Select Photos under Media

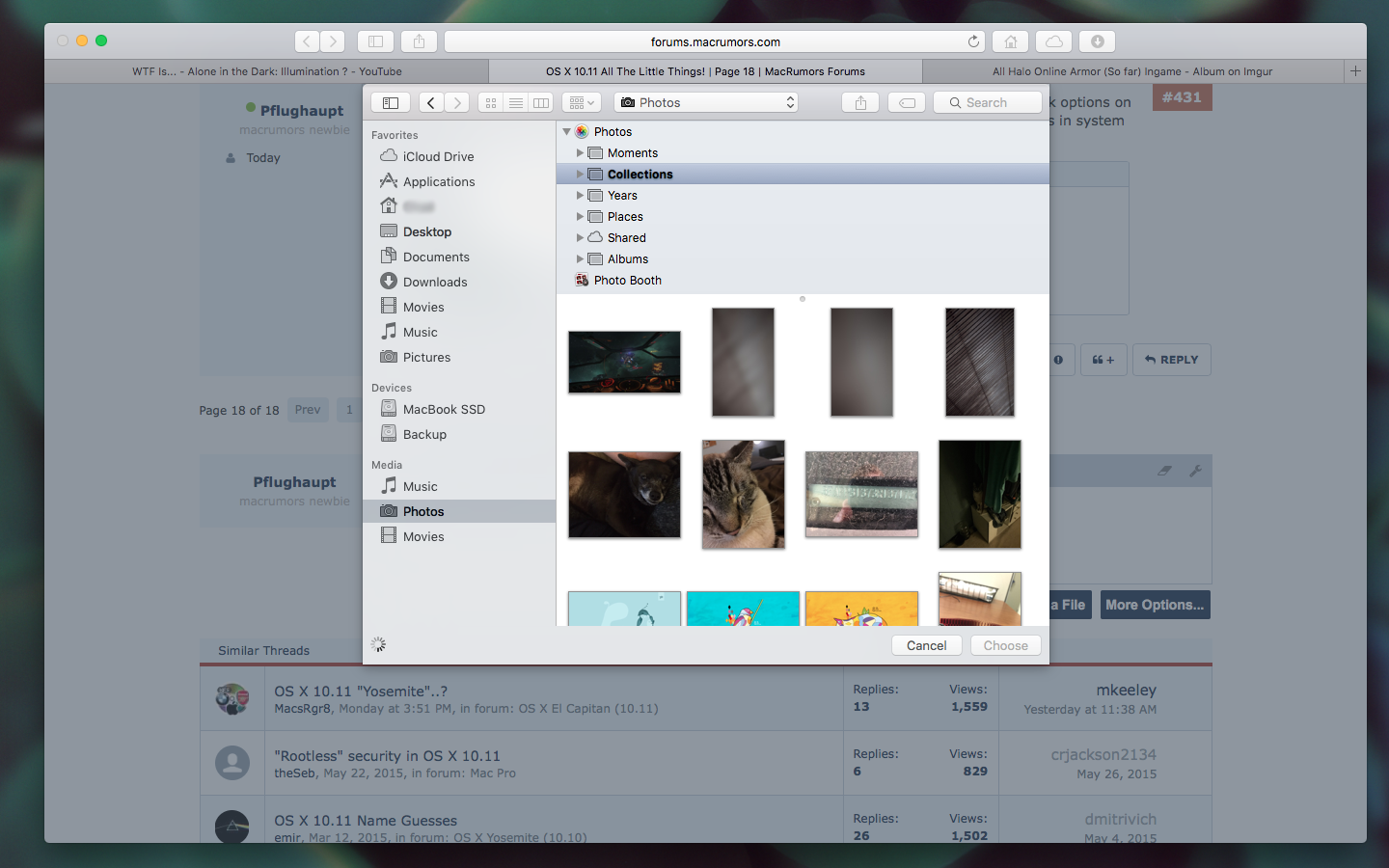coord(459,511)
